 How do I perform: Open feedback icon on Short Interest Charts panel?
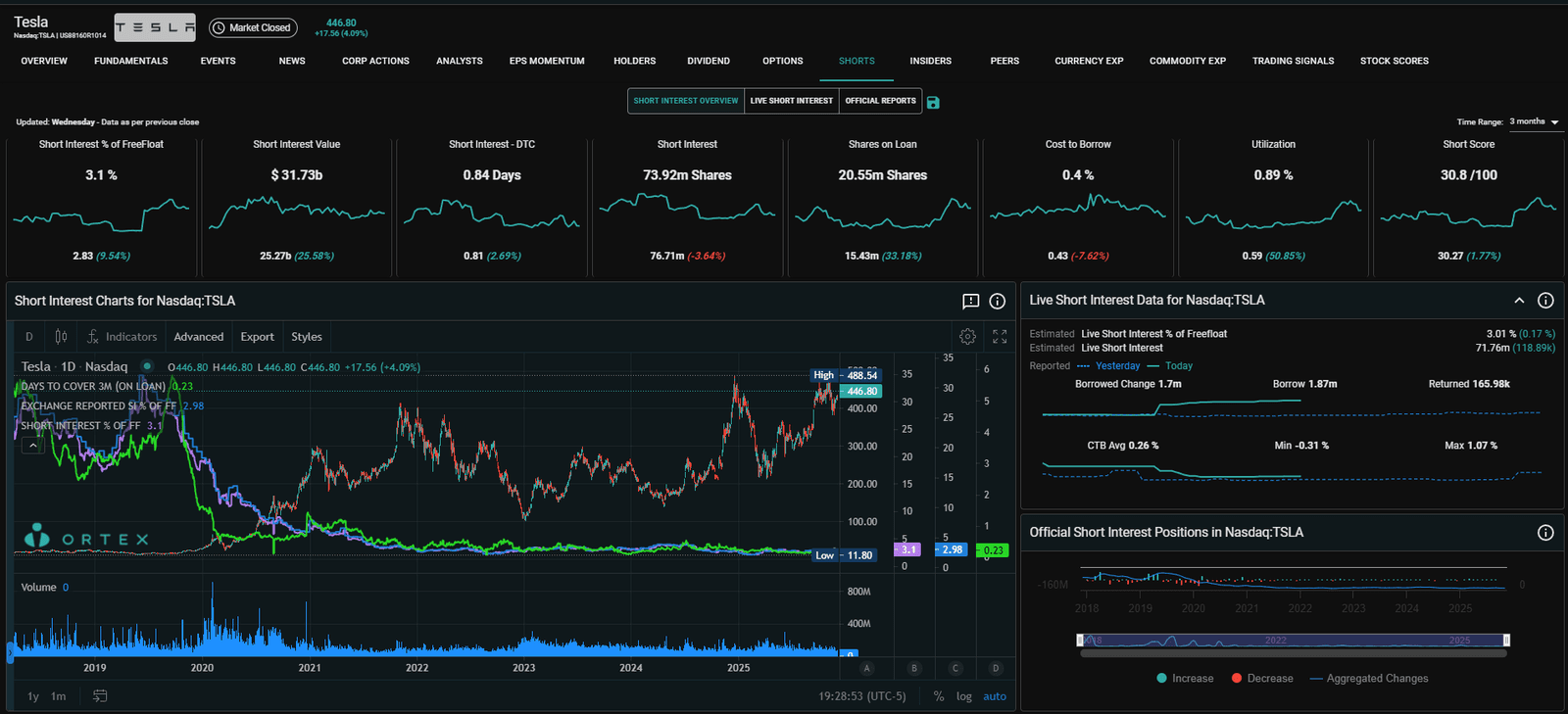(970, 302)
